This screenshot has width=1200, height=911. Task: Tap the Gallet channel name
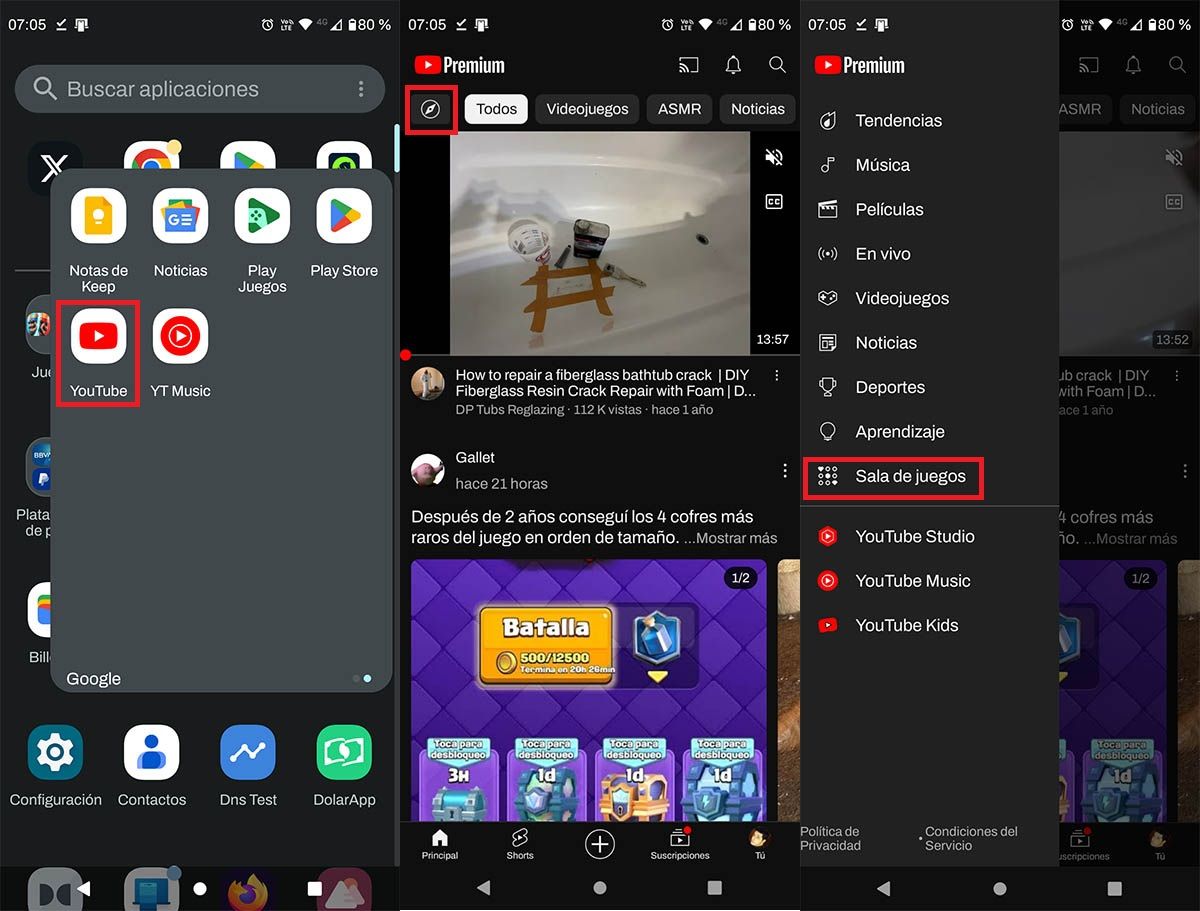475,457
